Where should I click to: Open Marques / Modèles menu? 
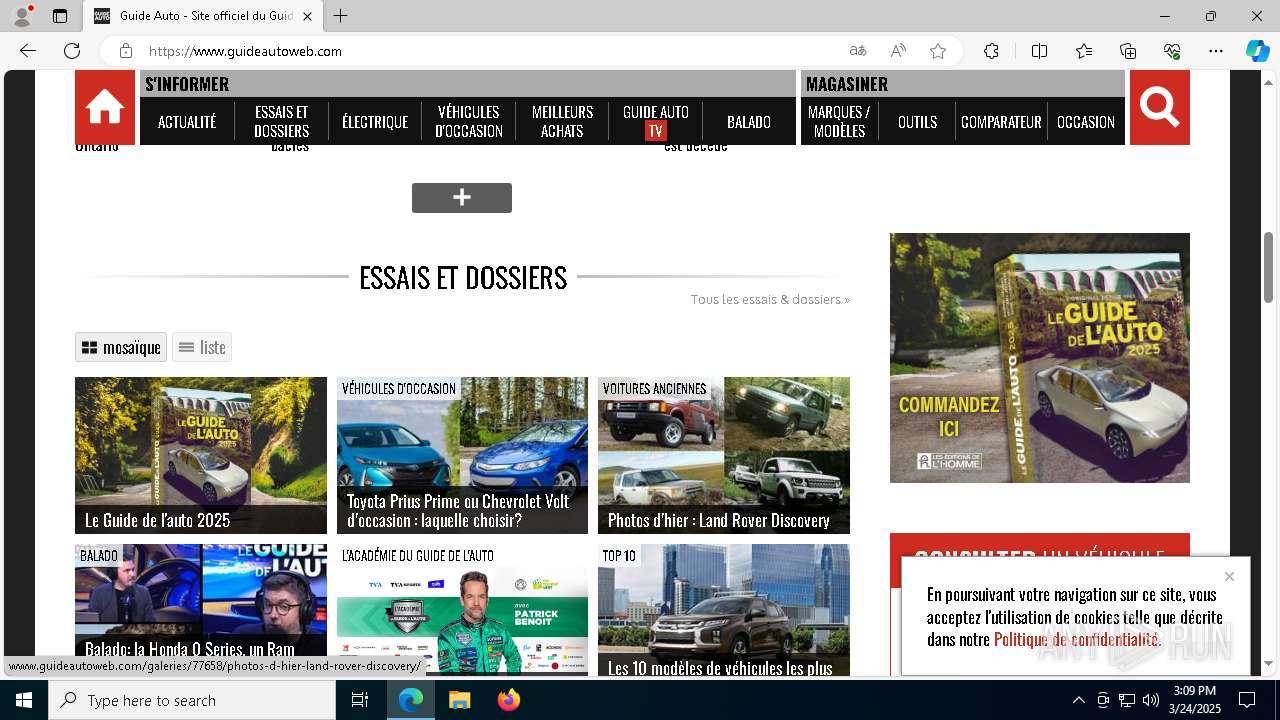(839, 122)
